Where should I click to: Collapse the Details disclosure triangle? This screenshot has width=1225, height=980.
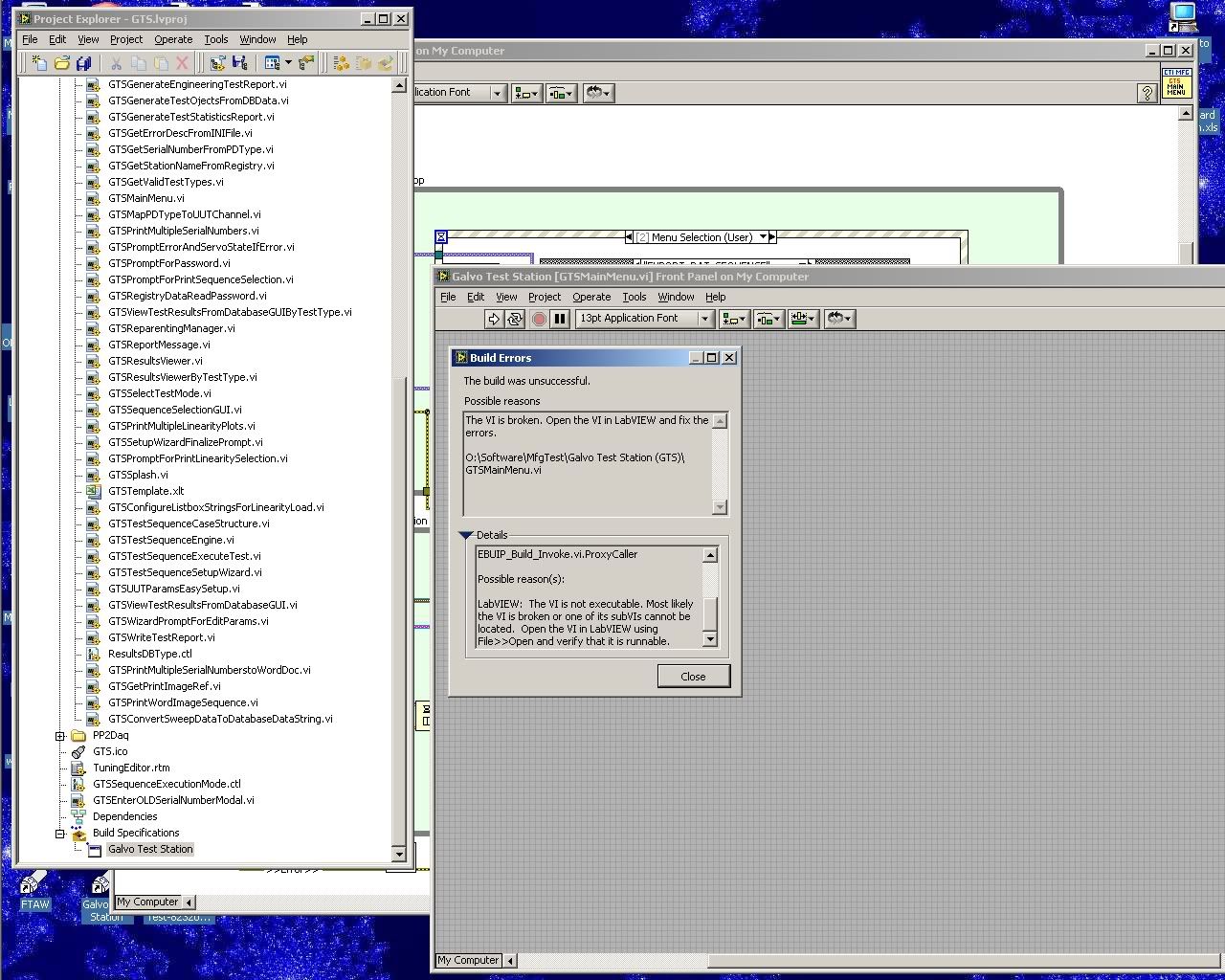coord(467,535)
